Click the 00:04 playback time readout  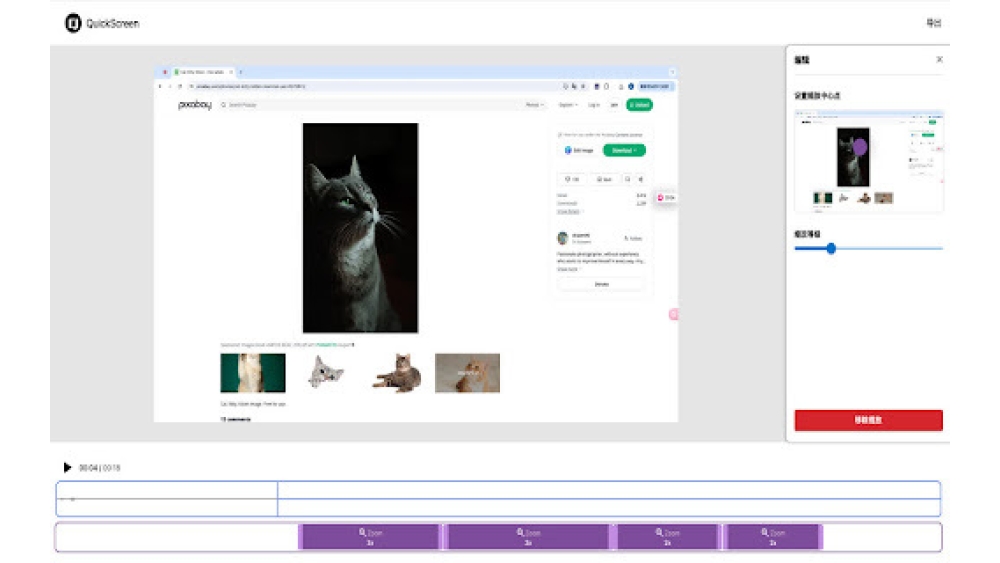point(88,468)
